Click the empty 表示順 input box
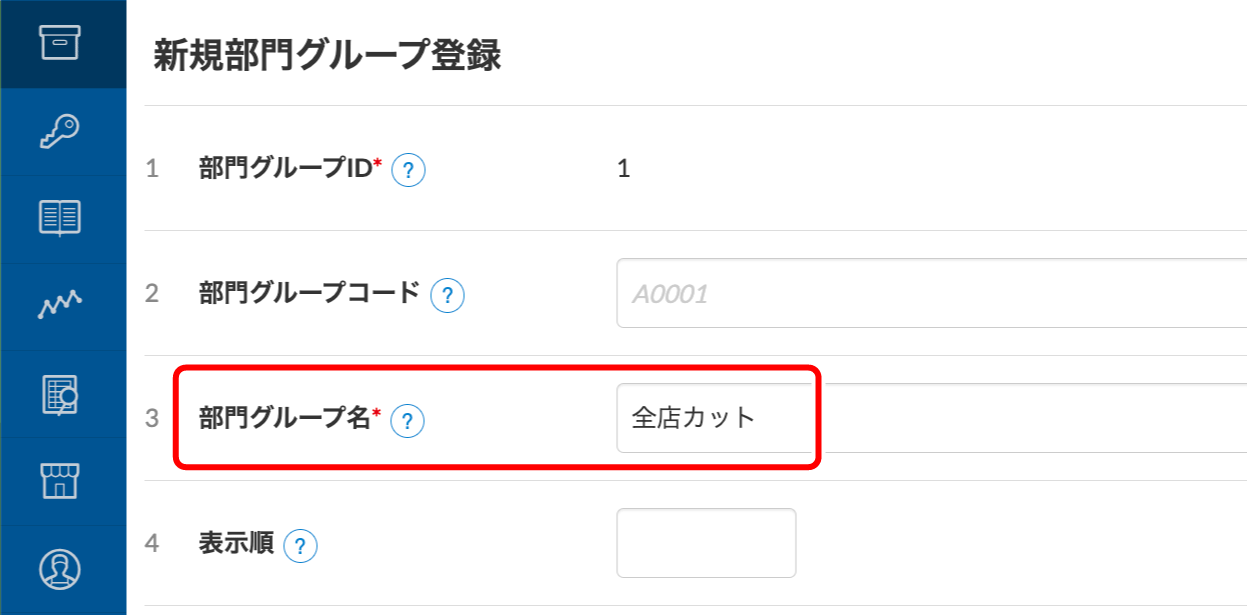 pyautogui.click(x=705, y=542)
